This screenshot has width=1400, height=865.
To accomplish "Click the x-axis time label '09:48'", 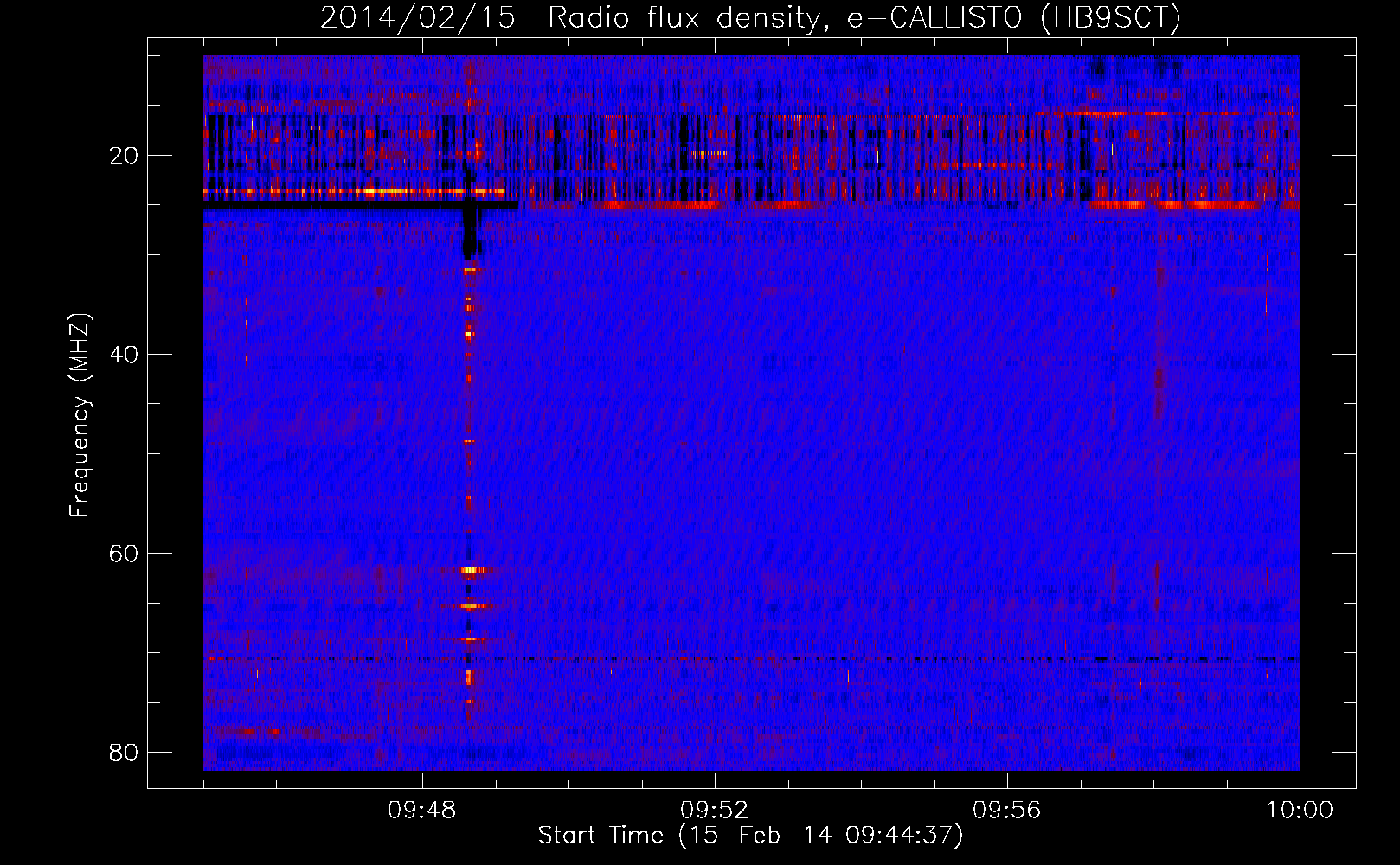I will point(422,811).
